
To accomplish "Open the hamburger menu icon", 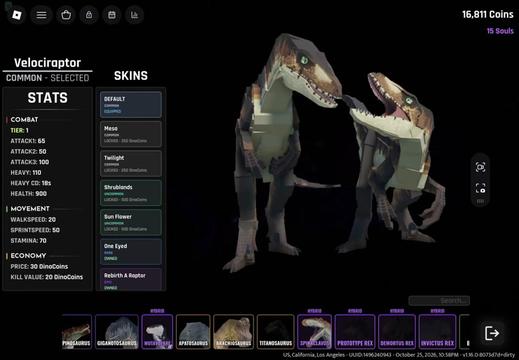I will pos(41,15).
